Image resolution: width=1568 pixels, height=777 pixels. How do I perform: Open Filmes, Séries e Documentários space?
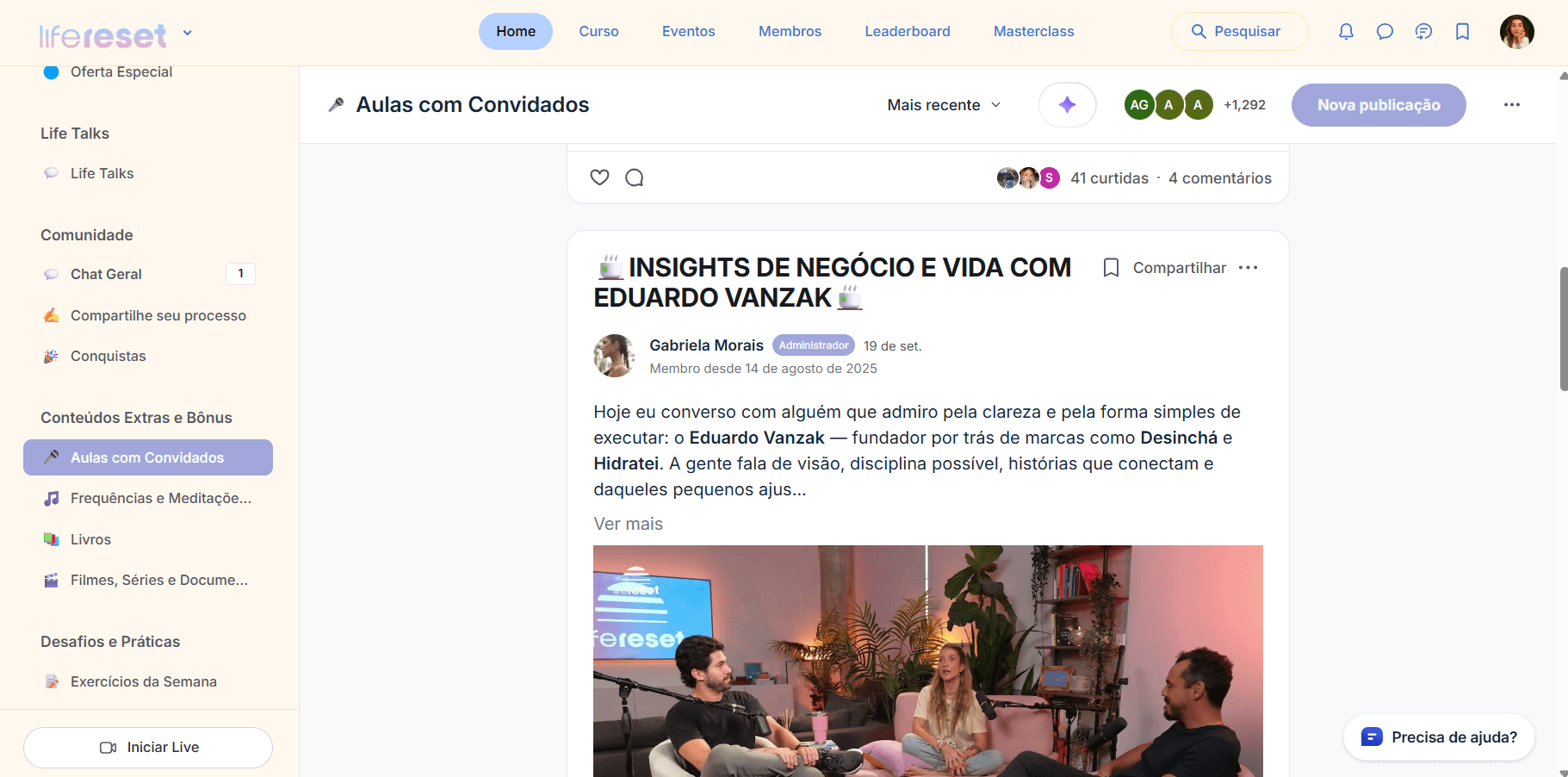148,580
